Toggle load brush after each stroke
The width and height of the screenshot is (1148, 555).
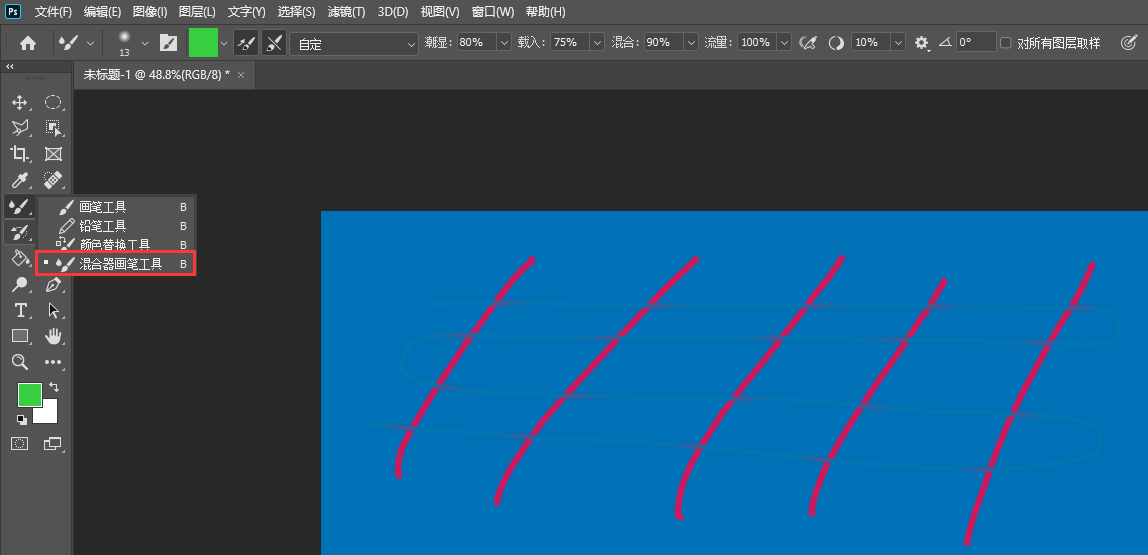pyautogui.click(x=246, y=43)
